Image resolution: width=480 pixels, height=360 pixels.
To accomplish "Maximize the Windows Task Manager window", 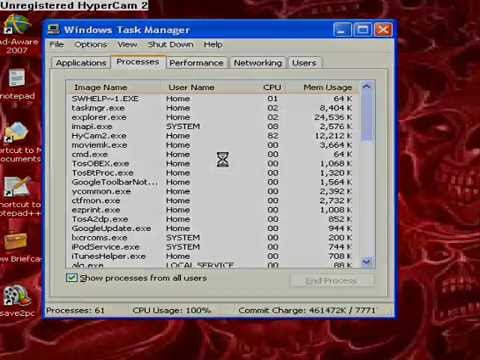I will pos(363,30).
